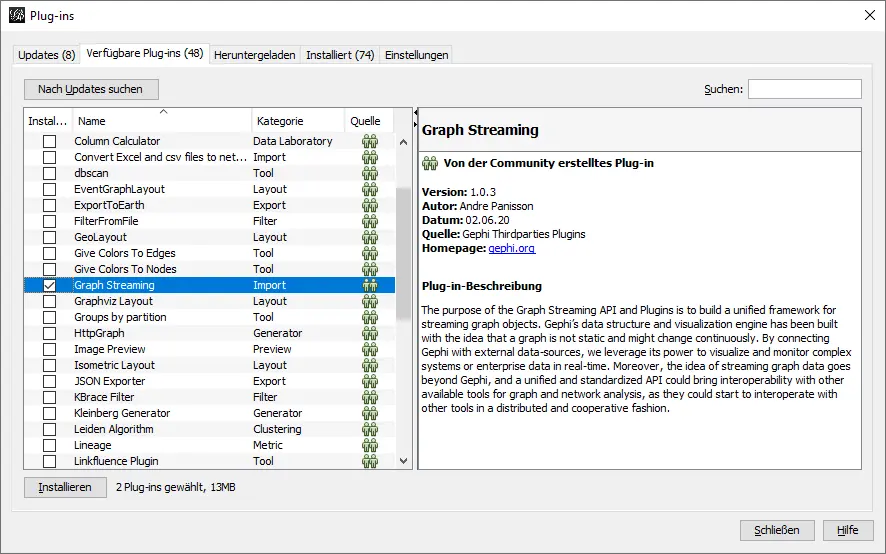The width and height of the screenshot is (886, 554).
Task: Click the source icon for Image Preview
Action: pyautogui.click(x=370, y=349)
